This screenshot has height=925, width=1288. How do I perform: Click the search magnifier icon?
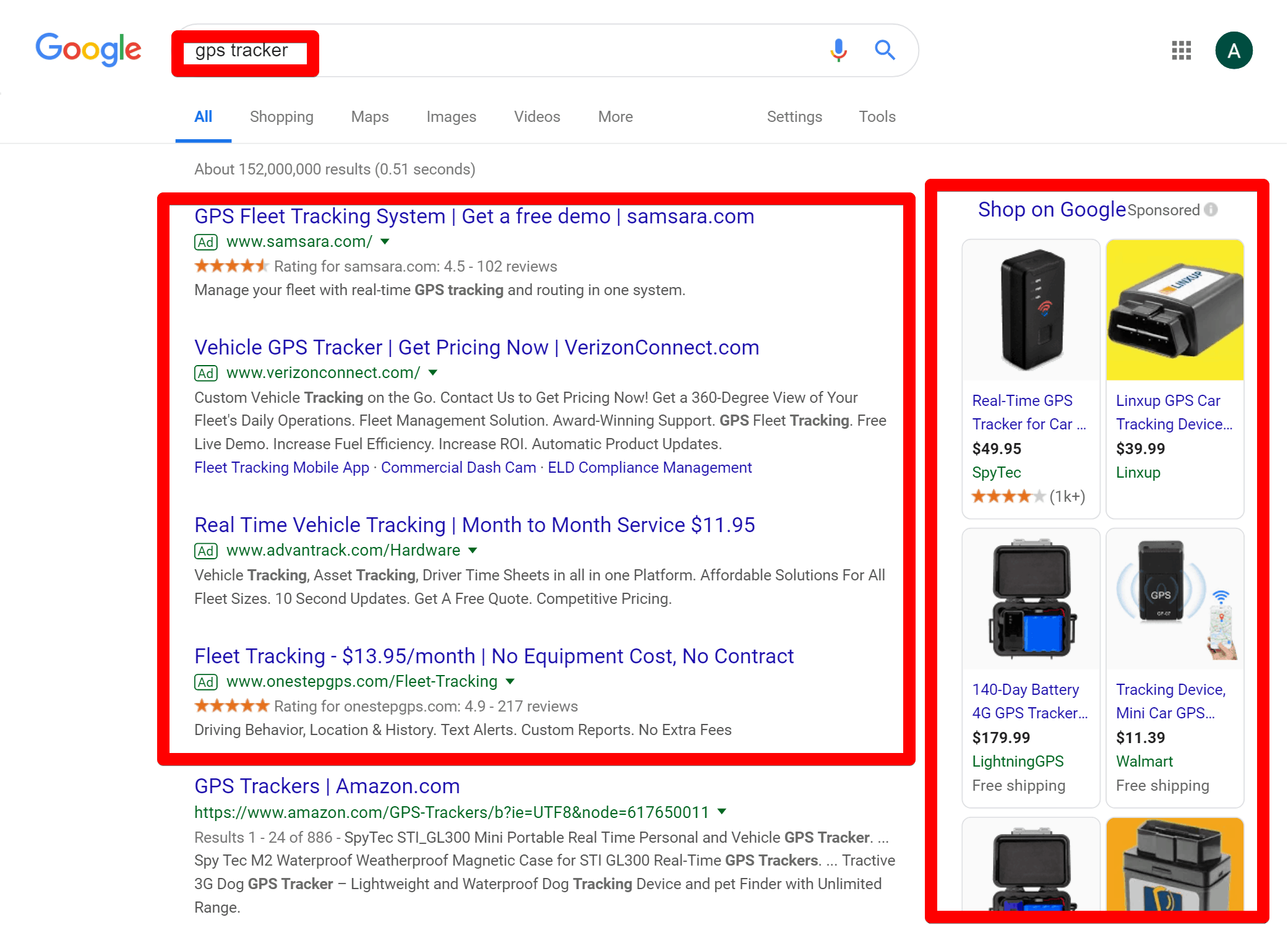point(885,50)
